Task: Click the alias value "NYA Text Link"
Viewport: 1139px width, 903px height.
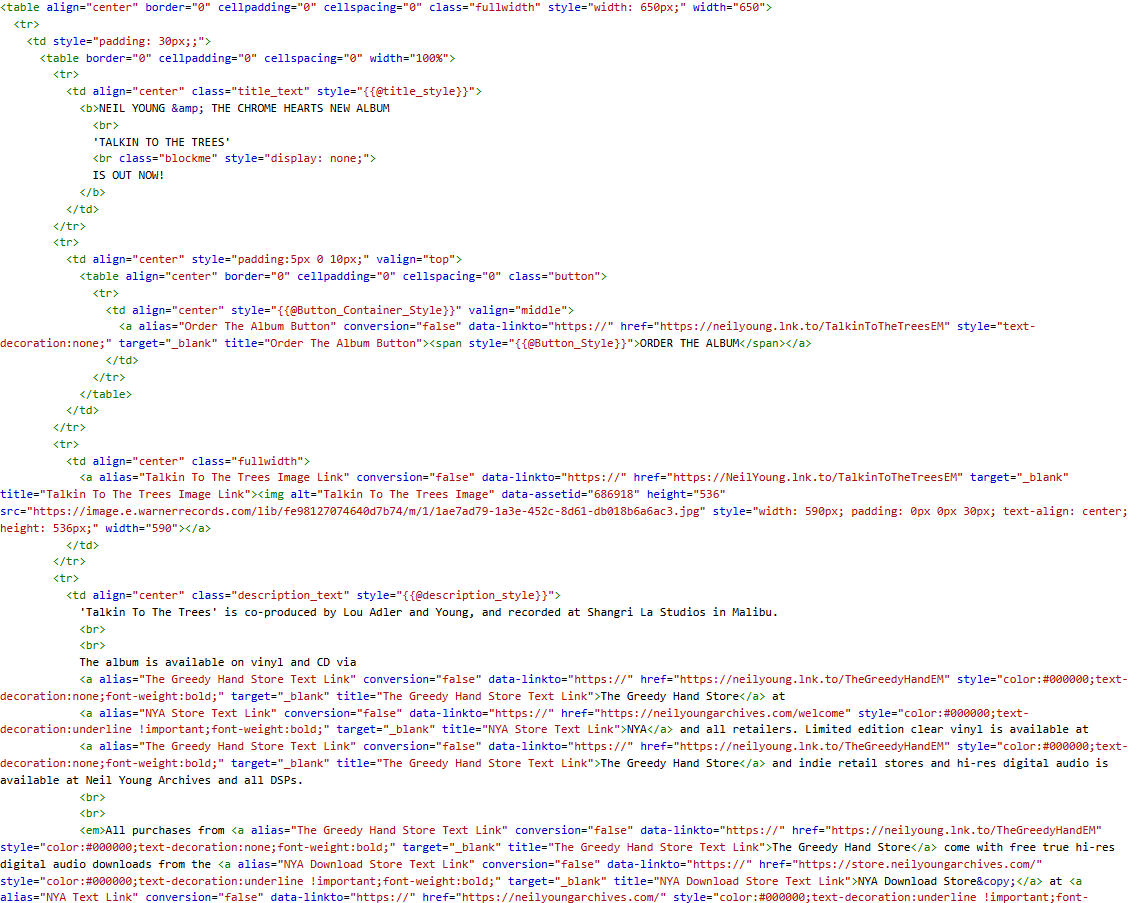Action: coord(89,897)
